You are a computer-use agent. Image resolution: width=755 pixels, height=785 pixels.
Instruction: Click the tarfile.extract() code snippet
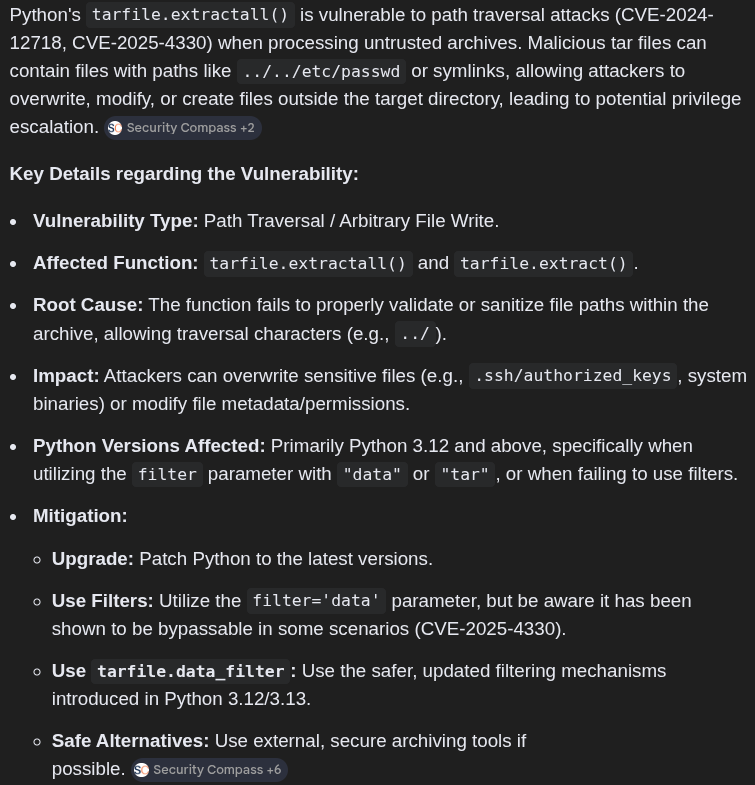pos(543,263)
